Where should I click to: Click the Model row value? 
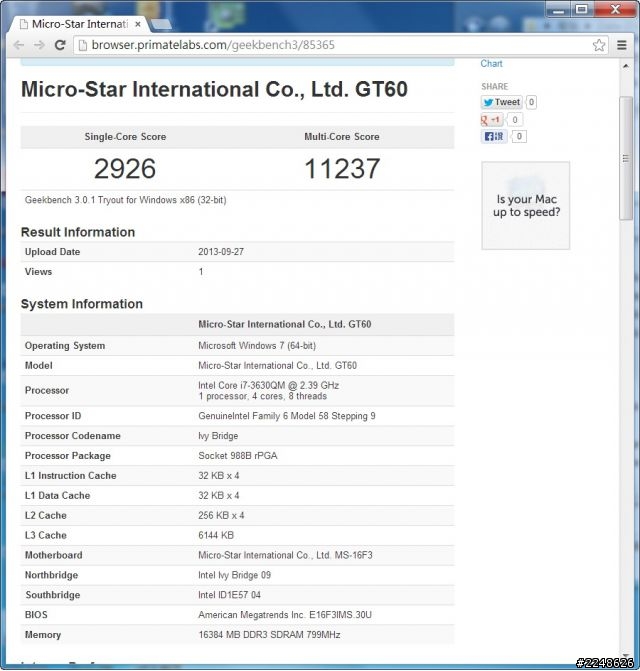(x=277, y=365)
